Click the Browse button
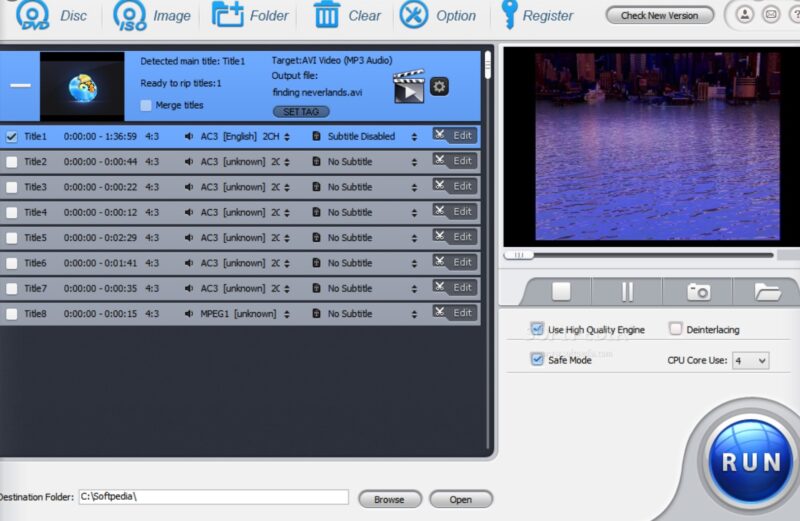The image size is (800, 521). point(390,499)
